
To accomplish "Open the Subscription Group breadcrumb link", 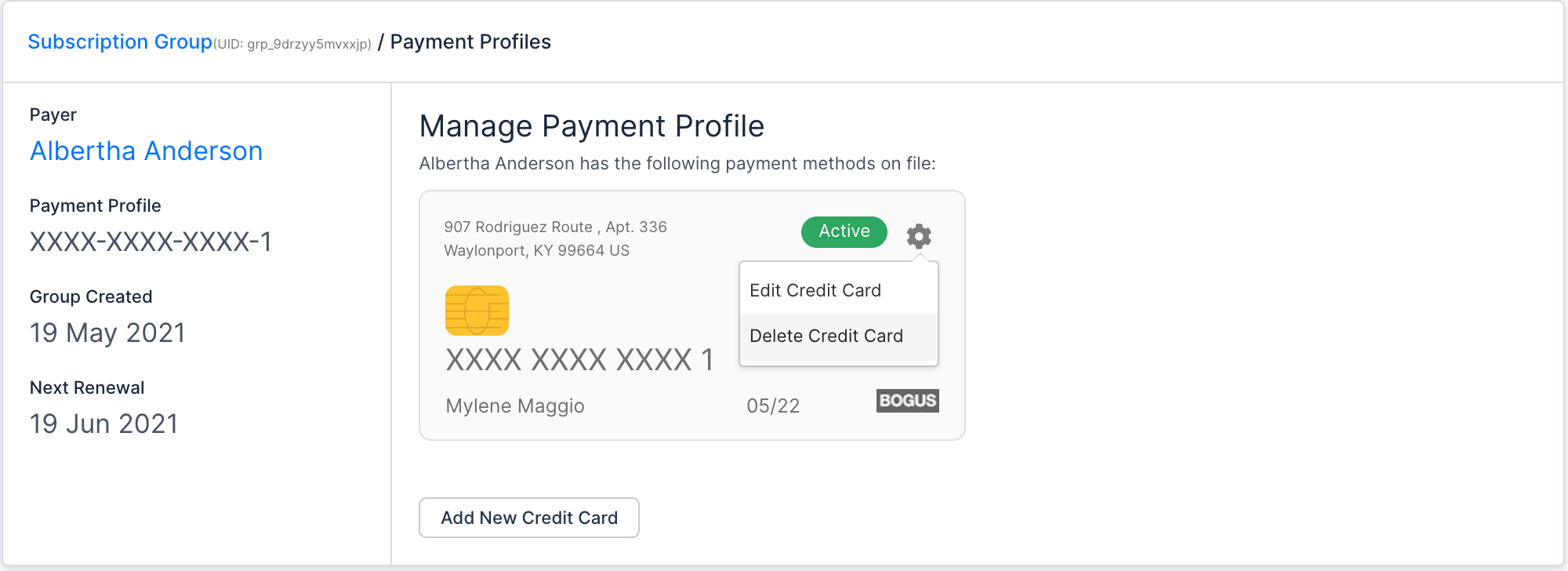I will click(120, 42).
